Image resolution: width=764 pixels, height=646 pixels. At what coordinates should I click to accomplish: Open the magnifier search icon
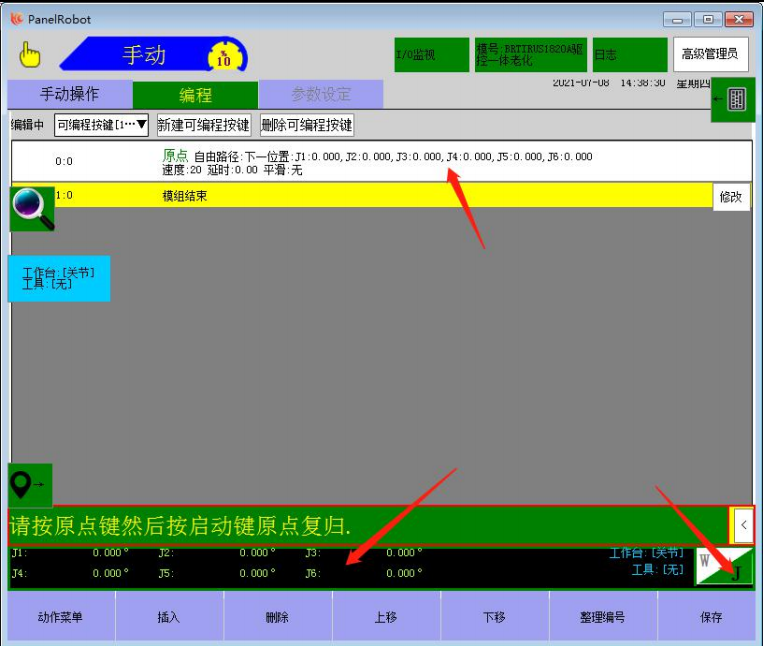pos(32,209)
